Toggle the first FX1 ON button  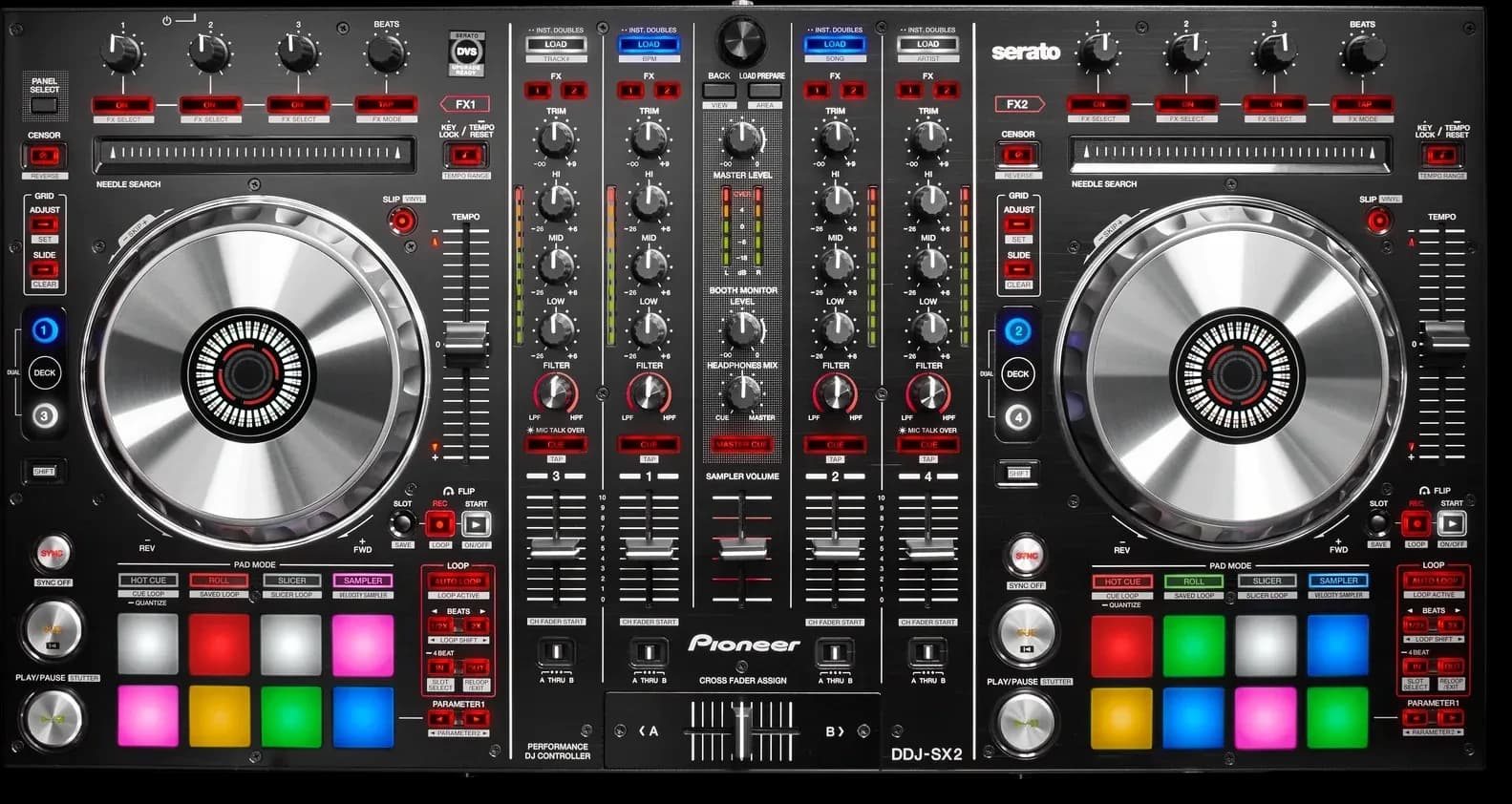[122, 104]
